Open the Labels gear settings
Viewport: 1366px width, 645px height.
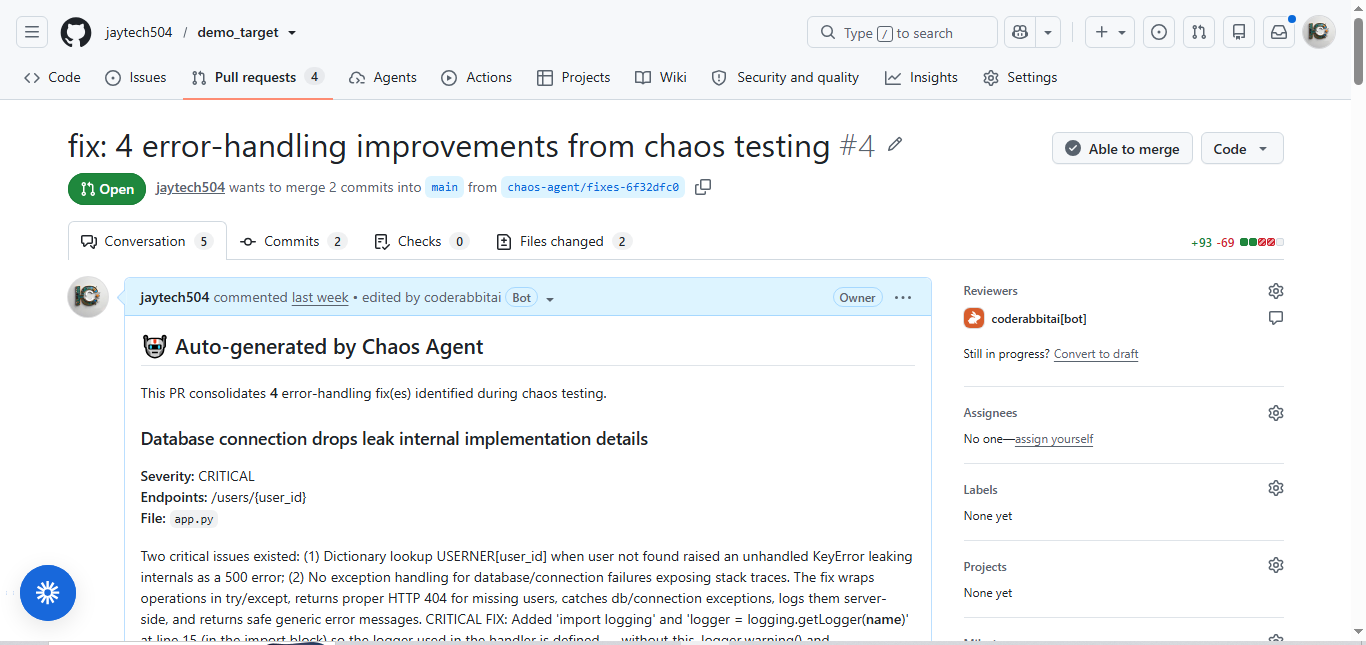pyautogui.click(x=1276, y=488)
